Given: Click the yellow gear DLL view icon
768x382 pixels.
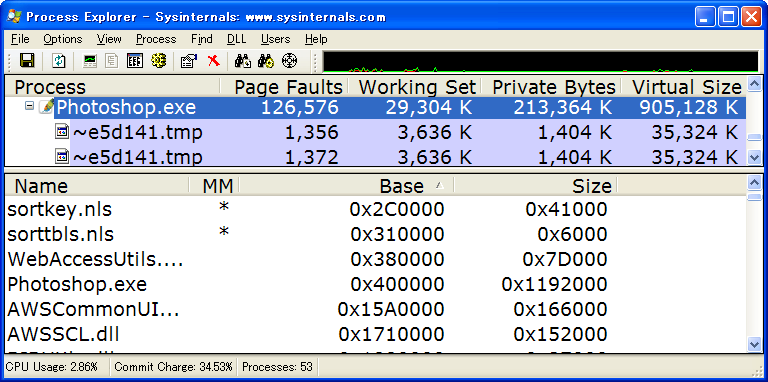Looking at the screenshot, I should point(158,61).
